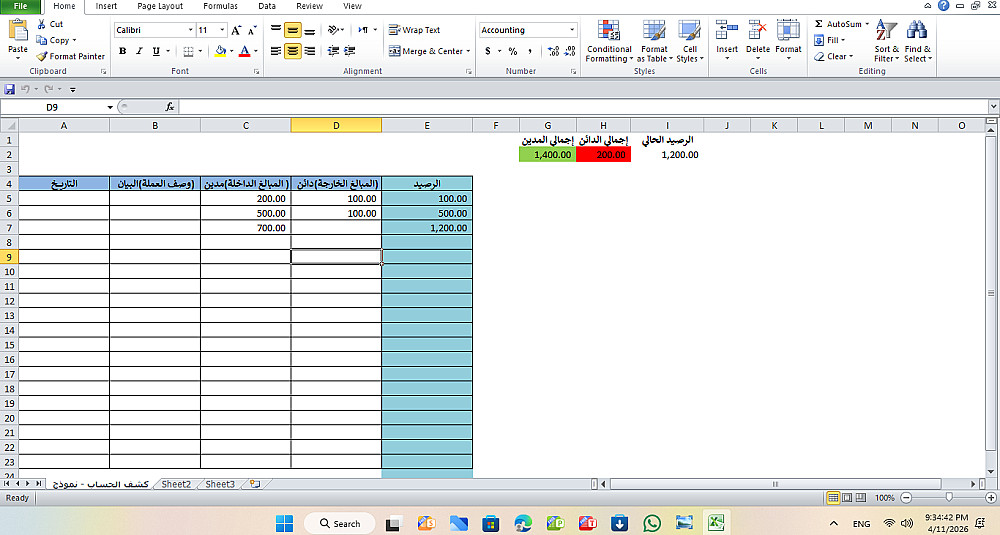
Task: Decrease font size with shrink font icon
Action: tap(252, 30)
